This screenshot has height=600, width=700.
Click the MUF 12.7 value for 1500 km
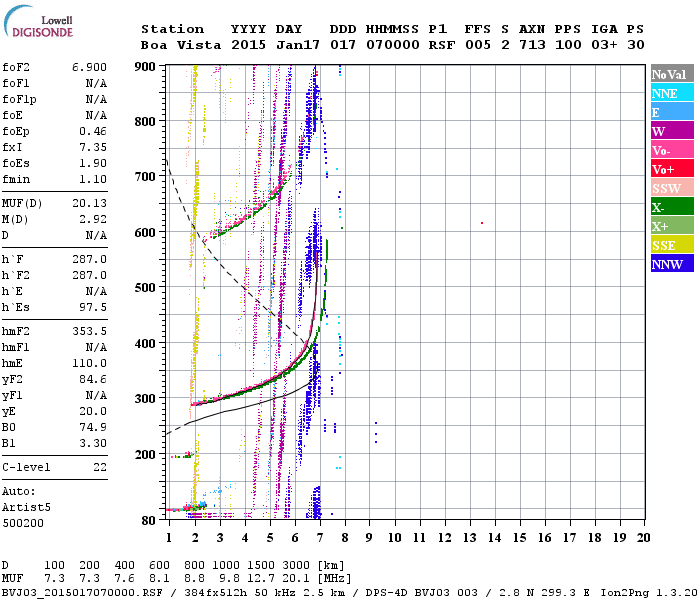point(260,579)
